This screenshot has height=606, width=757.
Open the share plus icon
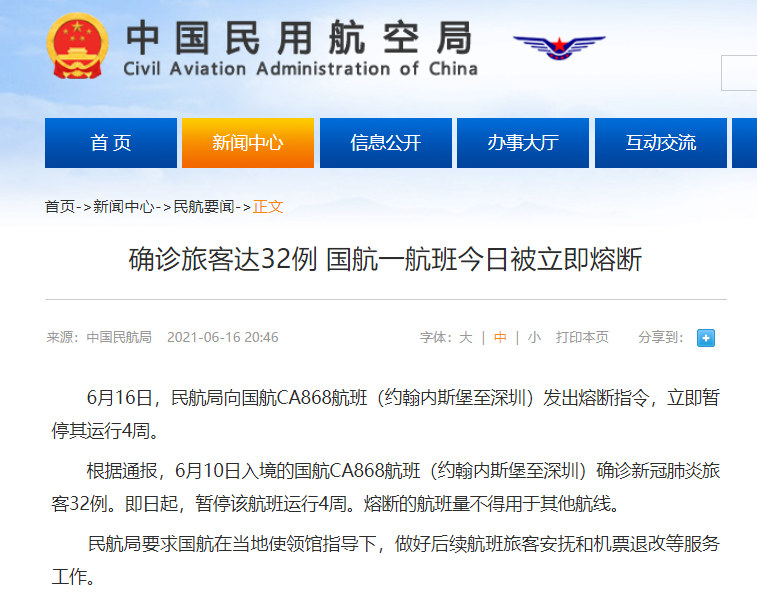coord(705,338)
